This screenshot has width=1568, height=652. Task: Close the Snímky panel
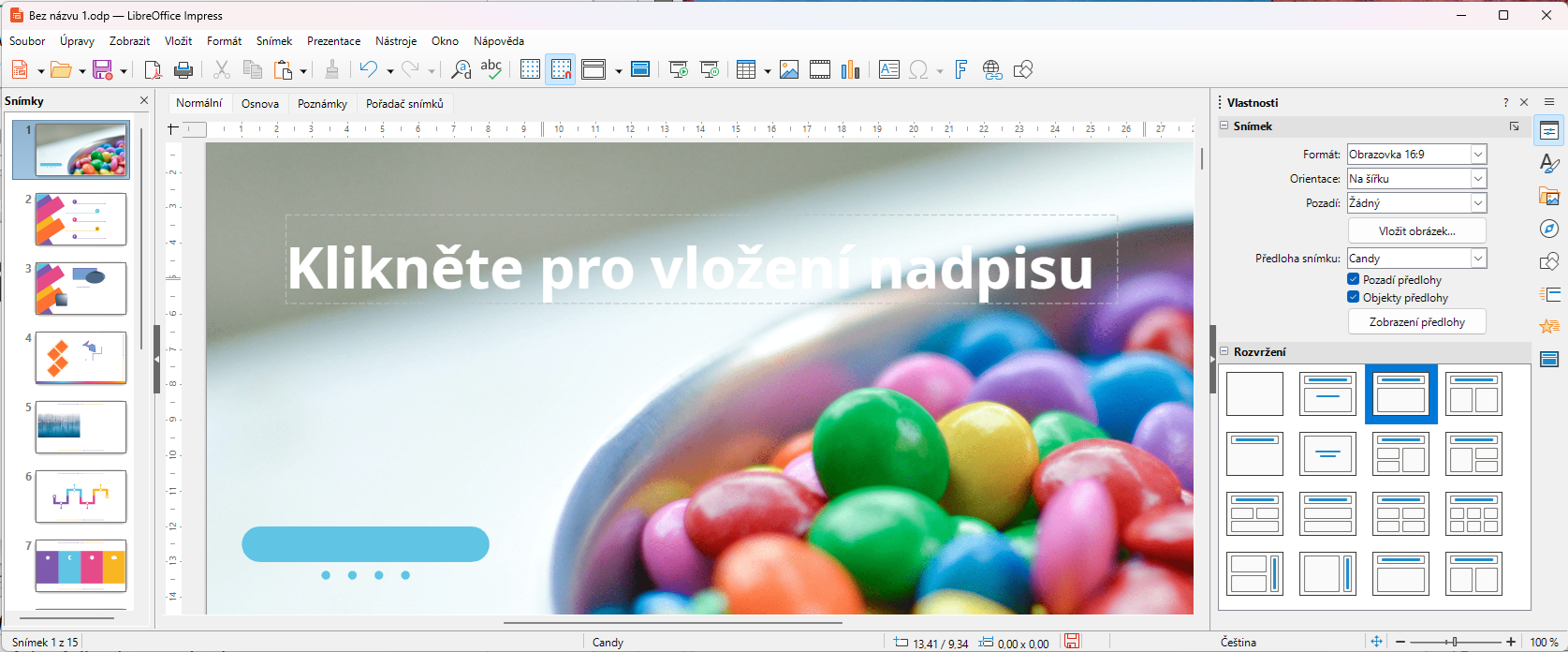tap(144, 100)
